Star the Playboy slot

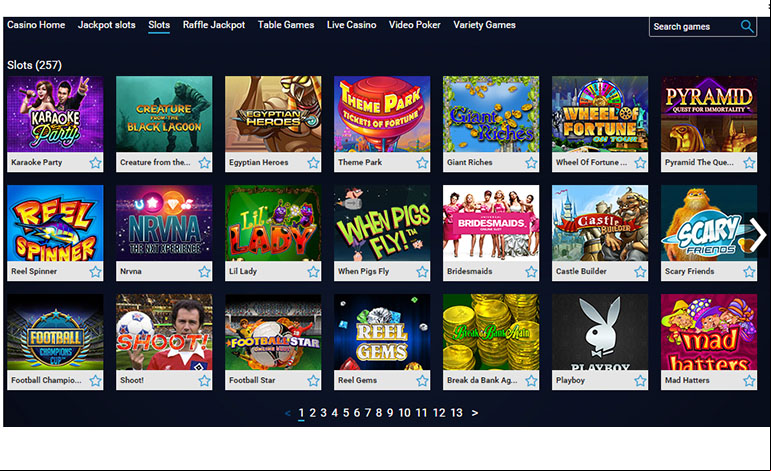click(640, 381)
